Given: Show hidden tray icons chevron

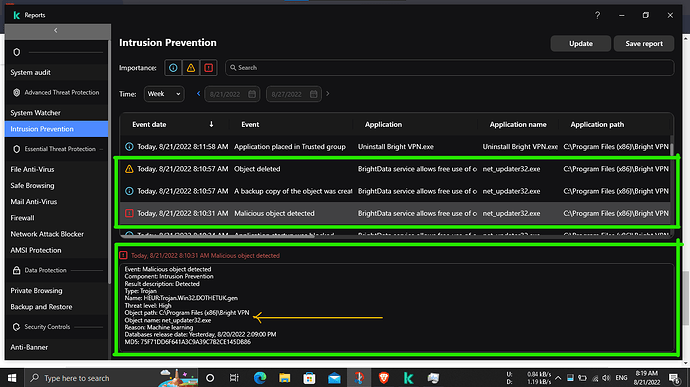Looking at the screenshot, I should pos(558,378).
